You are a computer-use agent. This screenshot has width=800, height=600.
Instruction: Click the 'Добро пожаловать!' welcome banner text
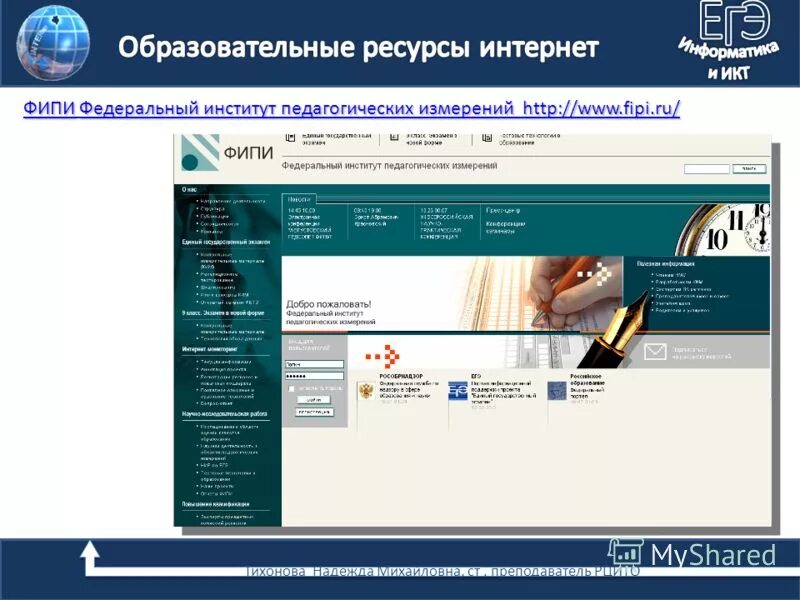coord(329,304)
